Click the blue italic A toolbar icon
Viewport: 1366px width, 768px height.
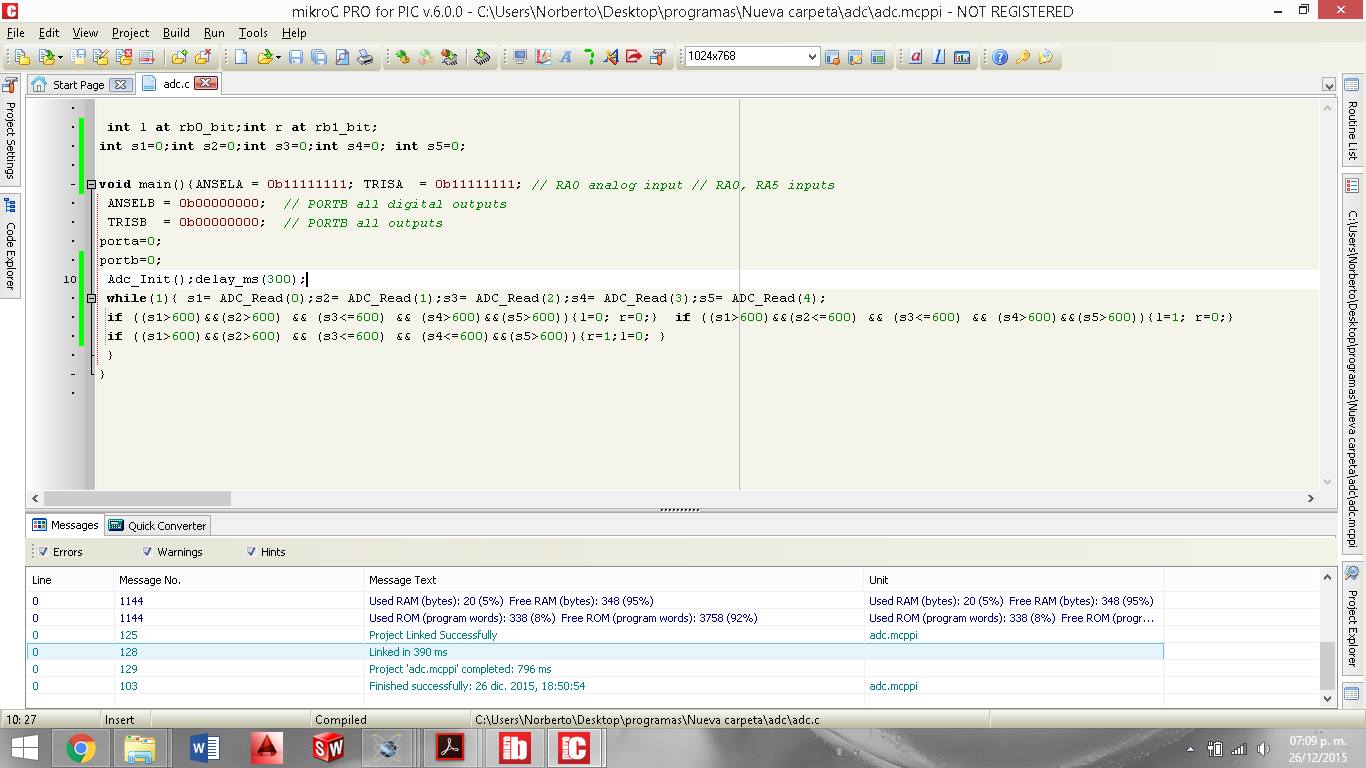coord(566,57)
